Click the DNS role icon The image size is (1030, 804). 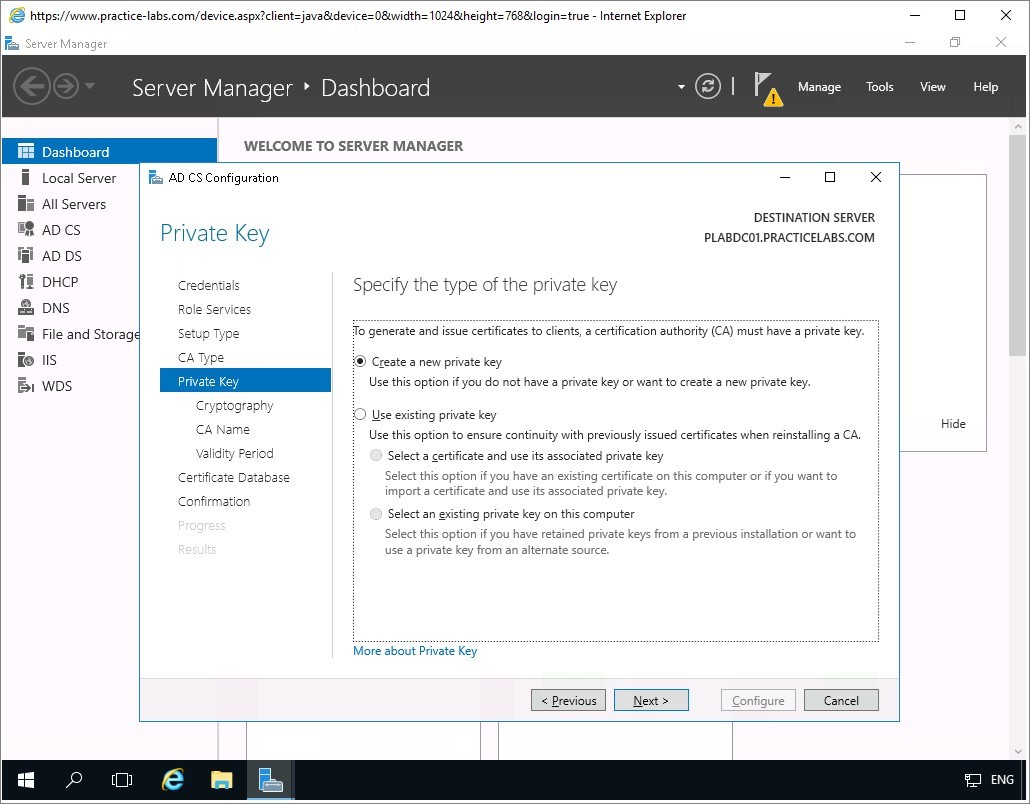coord(26,307)
